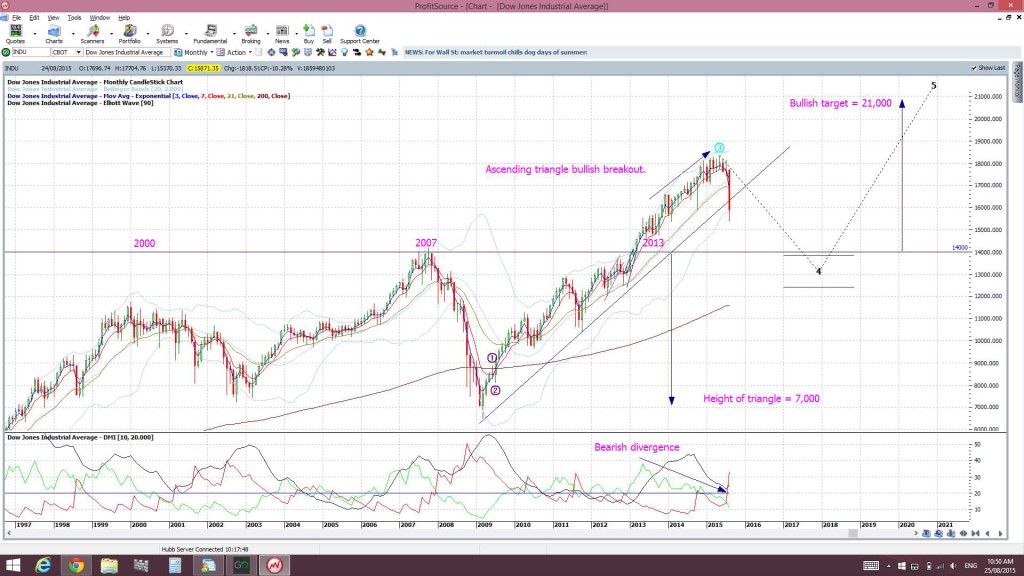Viewport: 1024px width, 576px height.
Task: Expand the Fundamental button dropdown arrow
Action: pyautogui.click(x=233, y=33)
